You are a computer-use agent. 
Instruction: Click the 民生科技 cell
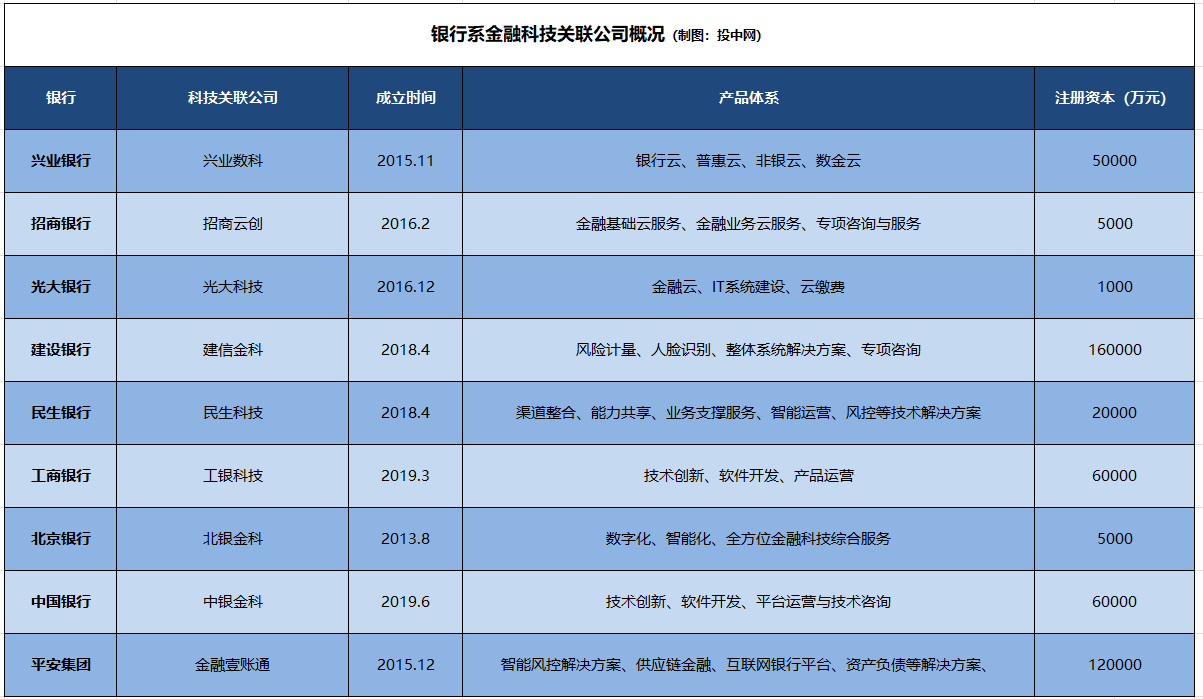tap(233, 413)
